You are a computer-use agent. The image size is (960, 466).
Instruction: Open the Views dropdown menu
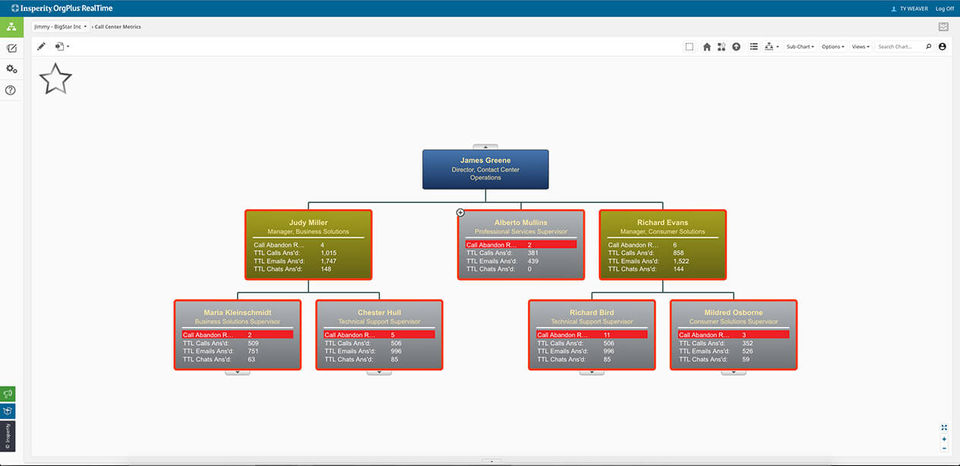(861, 47)
